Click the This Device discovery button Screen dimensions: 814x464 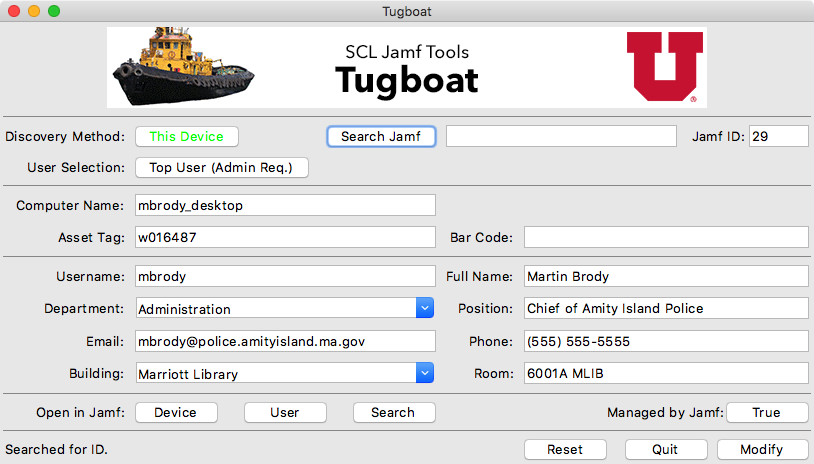187,137
